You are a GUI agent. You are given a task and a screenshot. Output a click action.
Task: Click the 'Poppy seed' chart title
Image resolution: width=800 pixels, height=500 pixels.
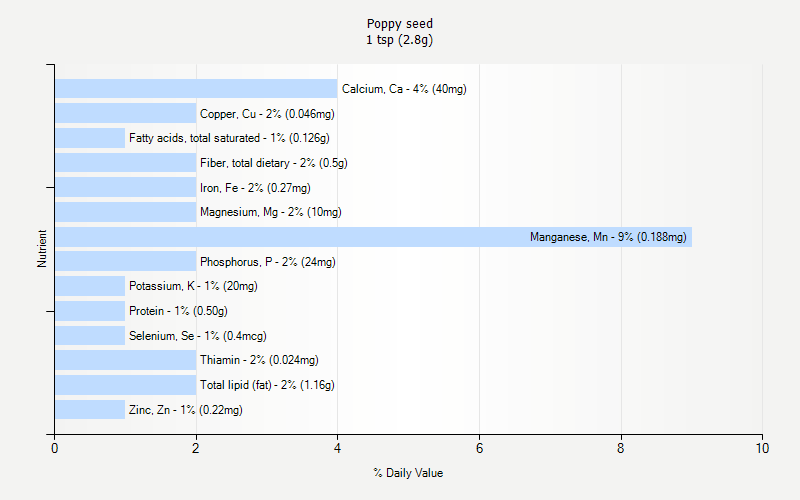[399, 24]
